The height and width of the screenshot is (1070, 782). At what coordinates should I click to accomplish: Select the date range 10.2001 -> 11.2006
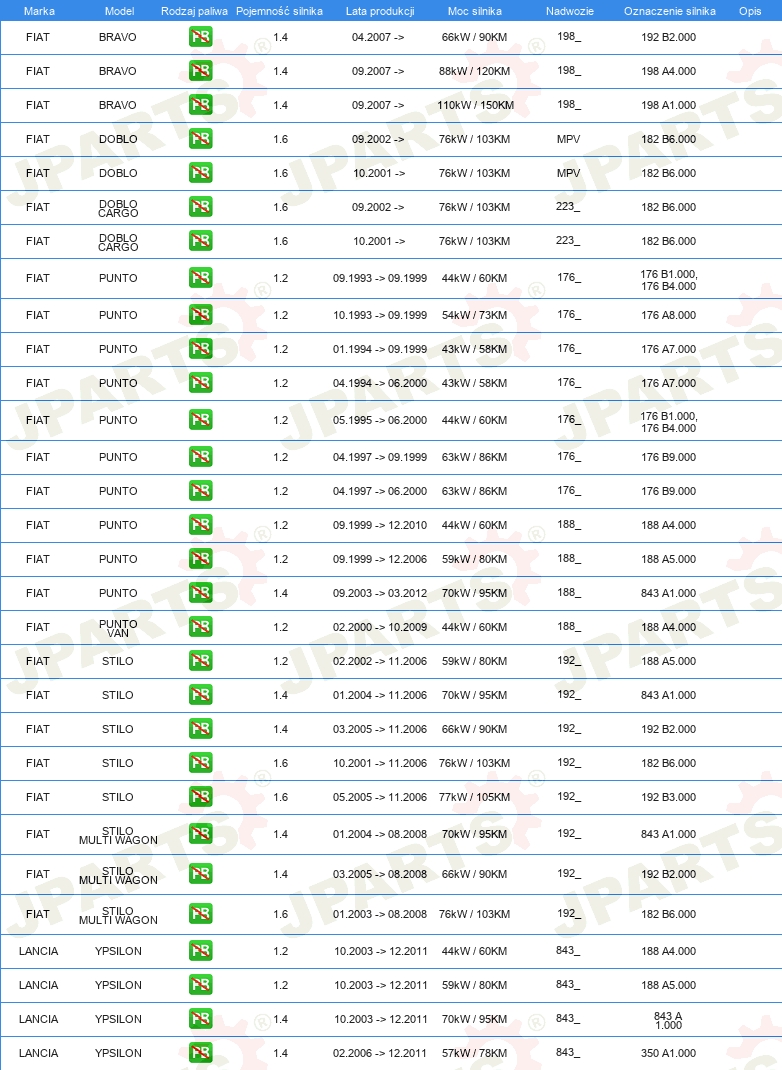(380, 764)
